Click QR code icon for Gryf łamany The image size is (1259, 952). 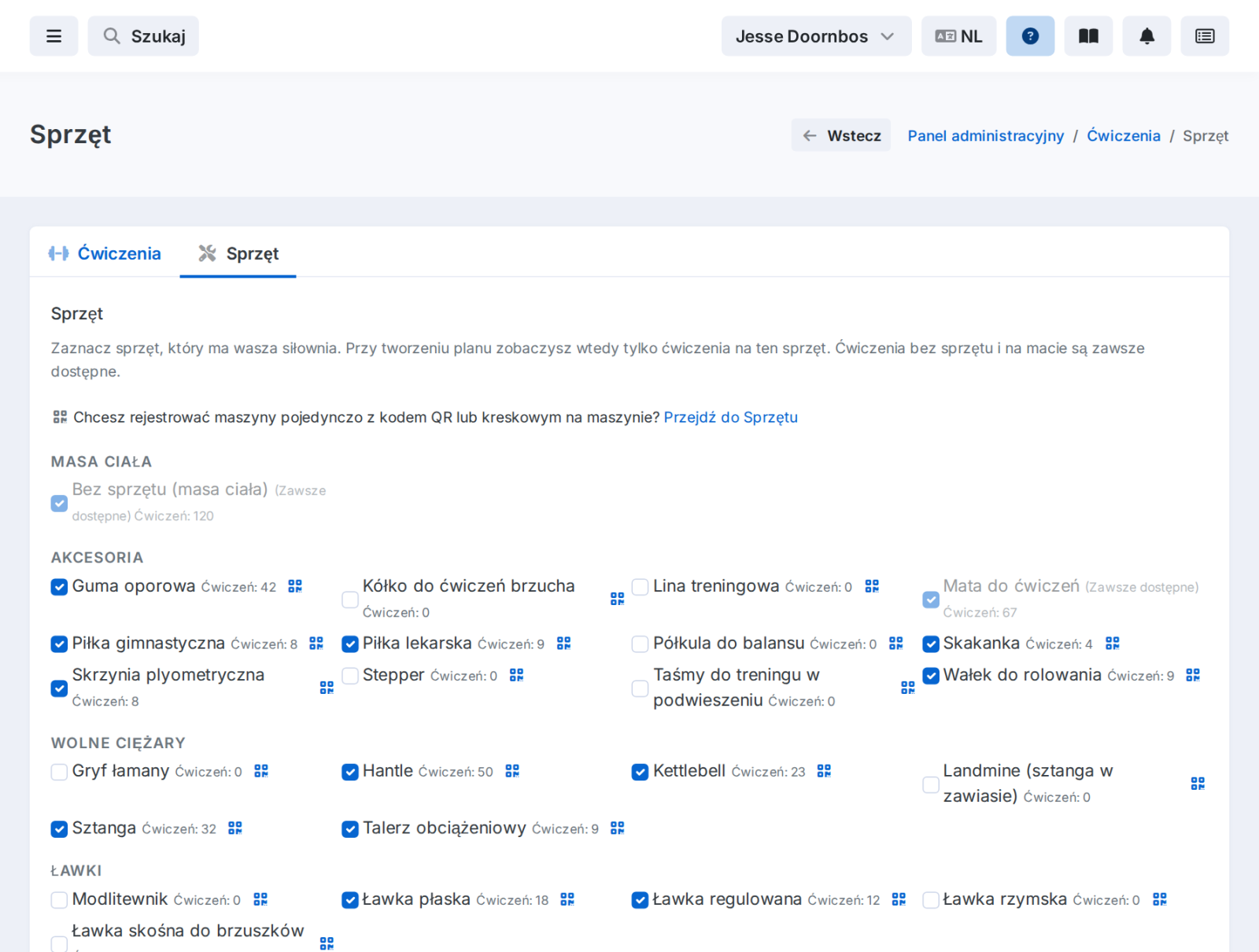[261, 771]
